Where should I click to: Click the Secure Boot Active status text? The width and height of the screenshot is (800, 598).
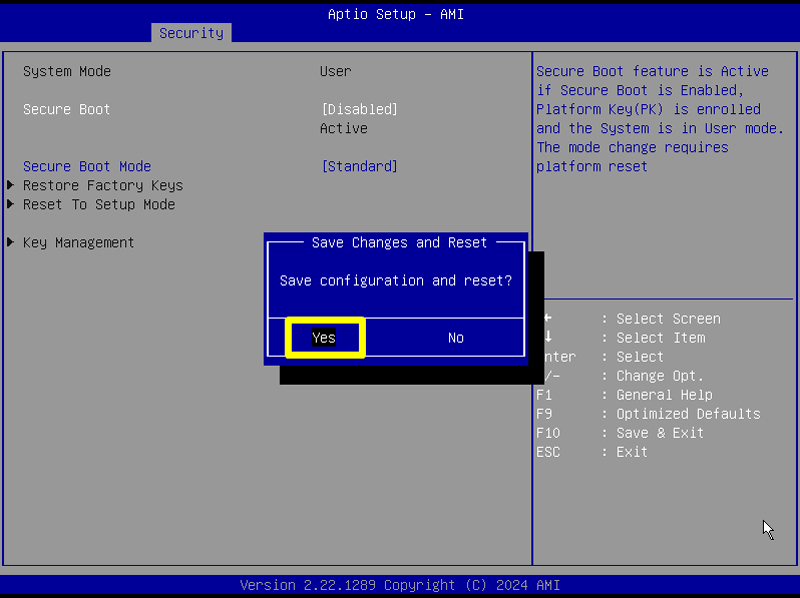tap(343, 128)
